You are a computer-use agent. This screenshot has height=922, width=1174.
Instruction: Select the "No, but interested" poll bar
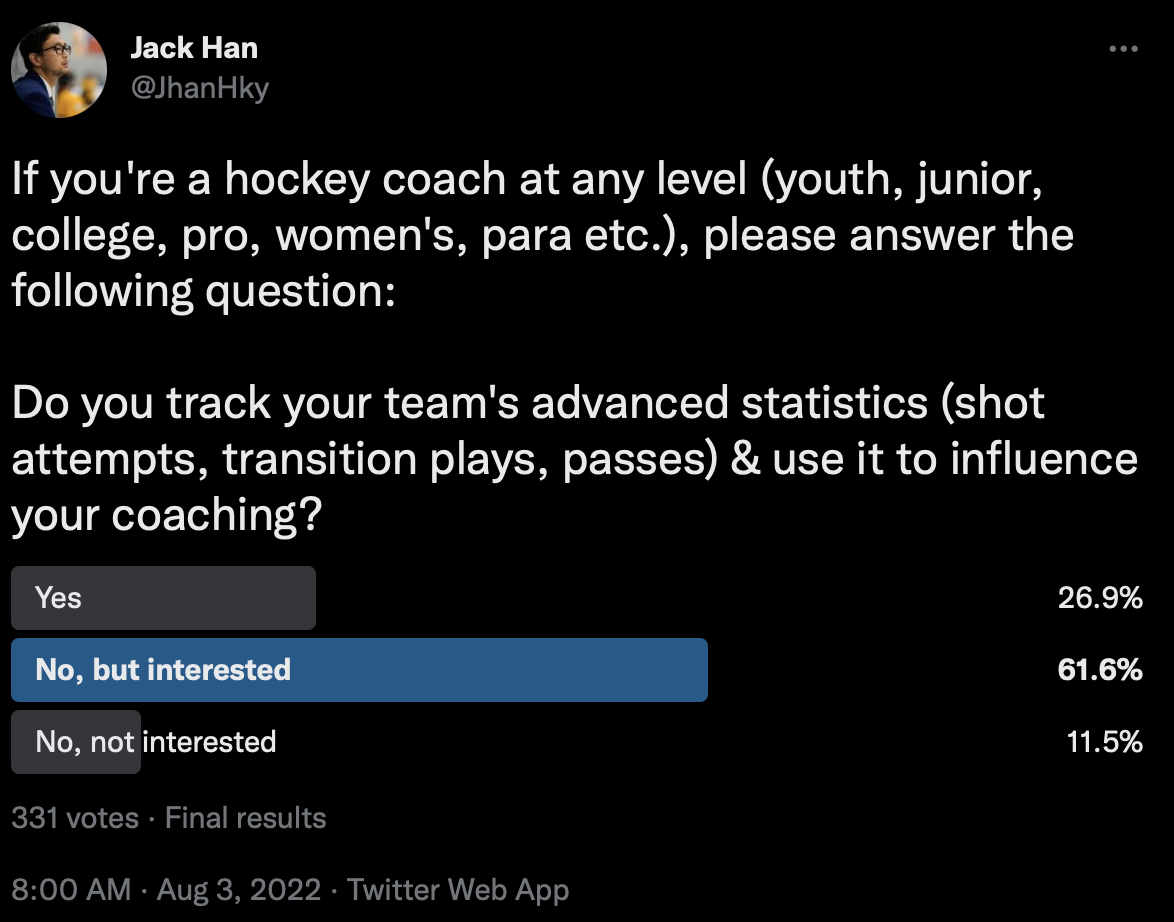359,670
